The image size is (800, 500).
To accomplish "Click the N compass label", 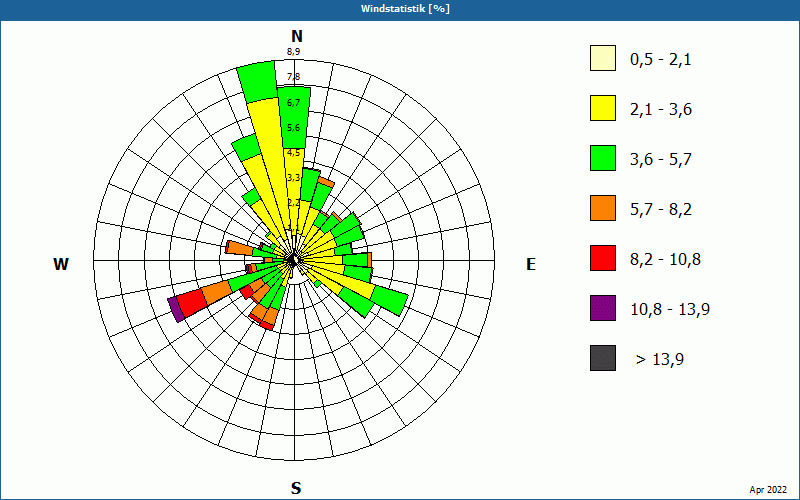I will pyautogui.click(x=297, y=36).
